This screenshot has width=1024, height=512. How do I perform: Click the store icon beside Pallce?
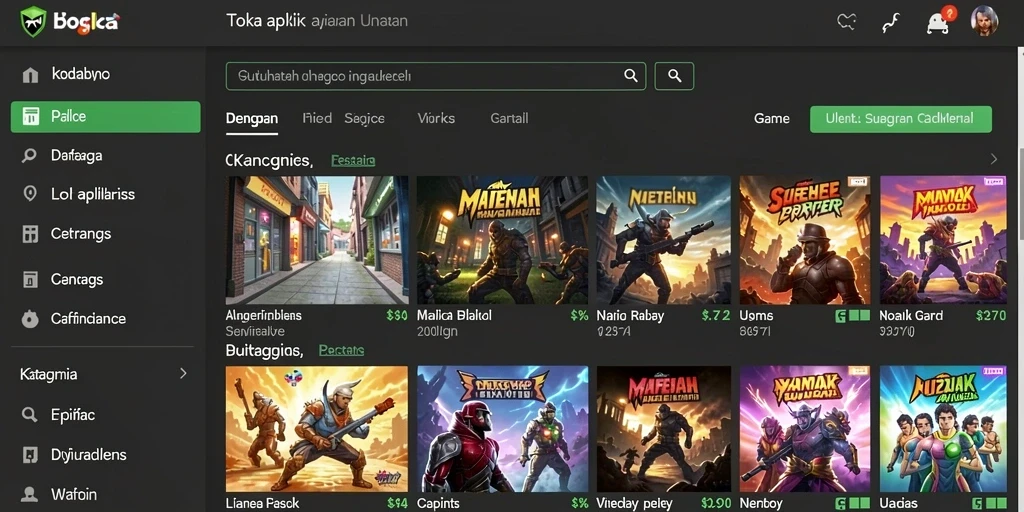pos(31,116)
